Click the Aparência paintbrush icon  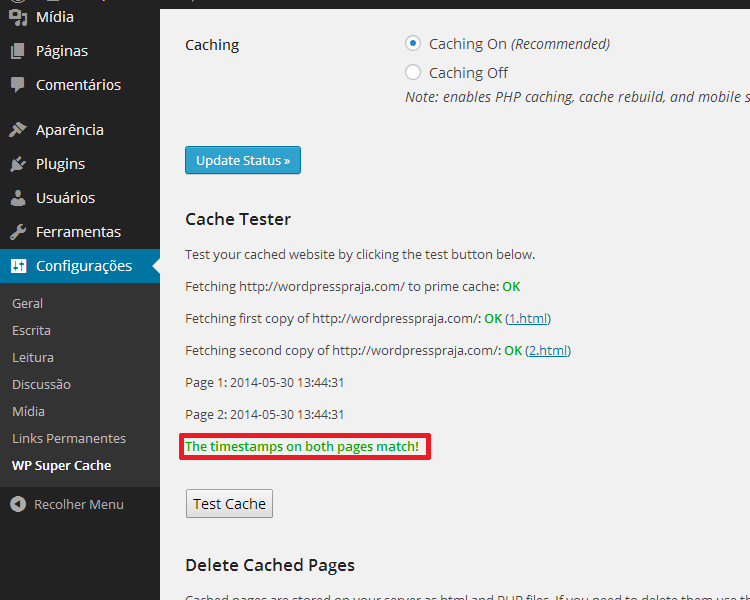[18, 129]
